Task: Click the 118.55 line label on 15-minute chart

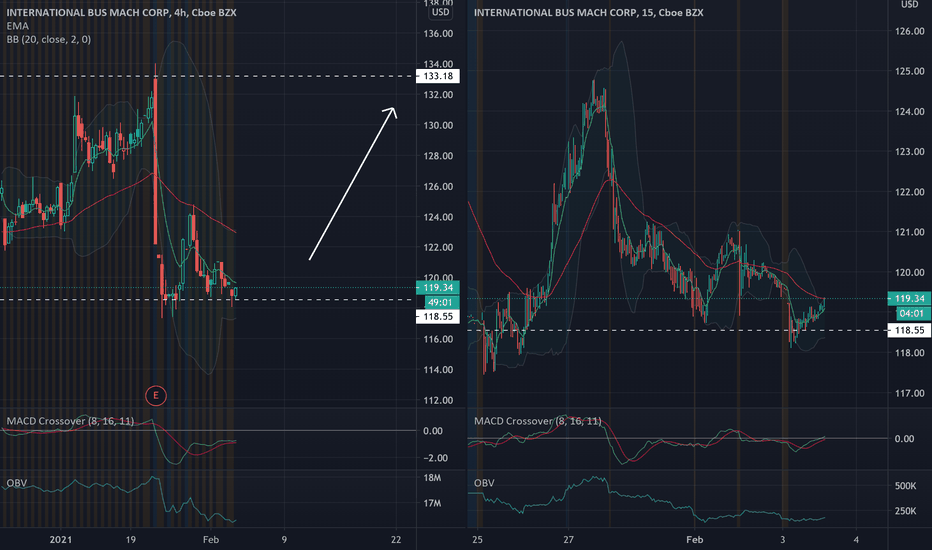Action: (x=909, y=330)
